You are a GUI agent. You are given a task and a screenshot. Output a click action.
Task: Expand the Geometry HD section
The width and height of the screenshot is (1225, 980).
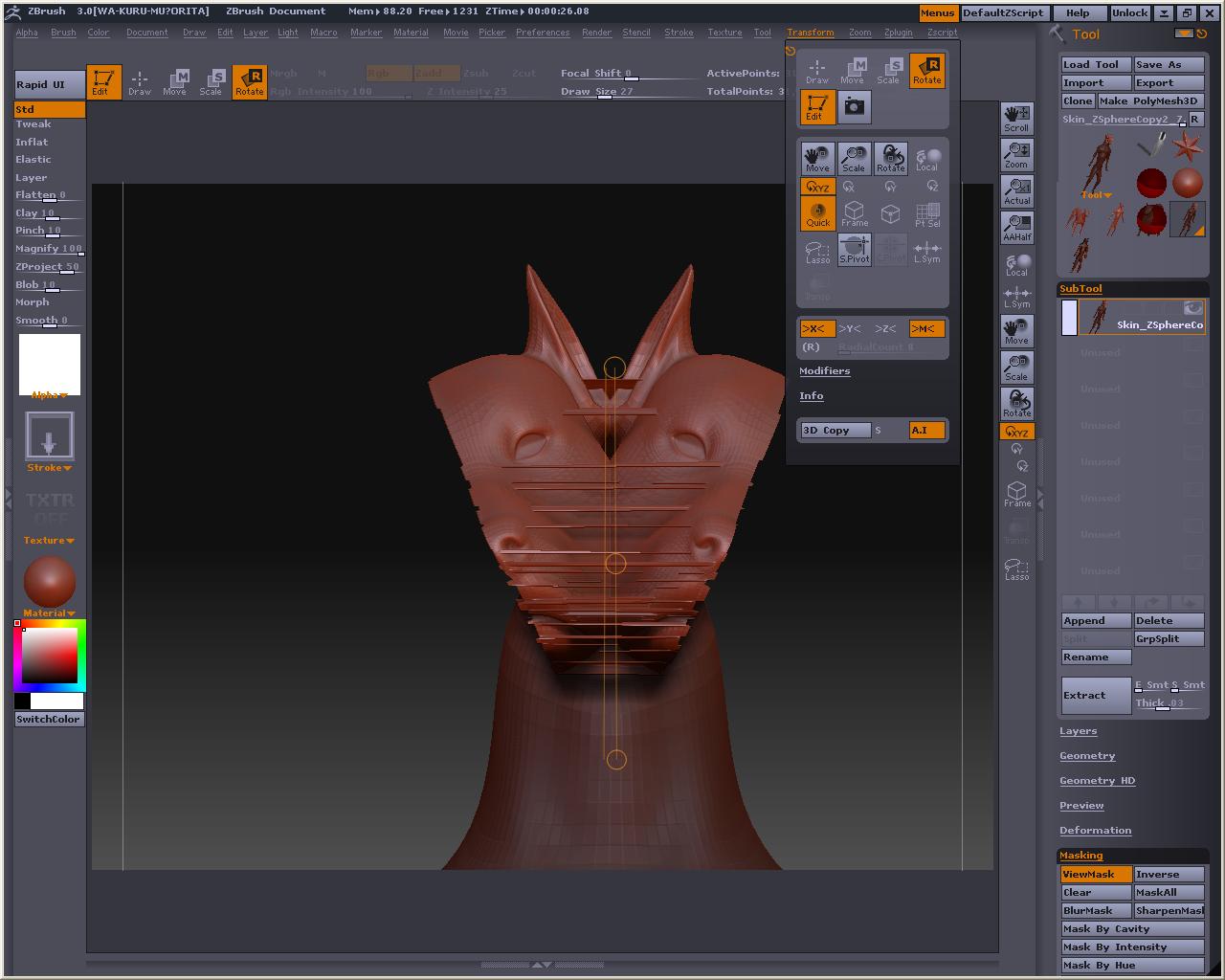pyautogui.click(x=1097, y=780)
